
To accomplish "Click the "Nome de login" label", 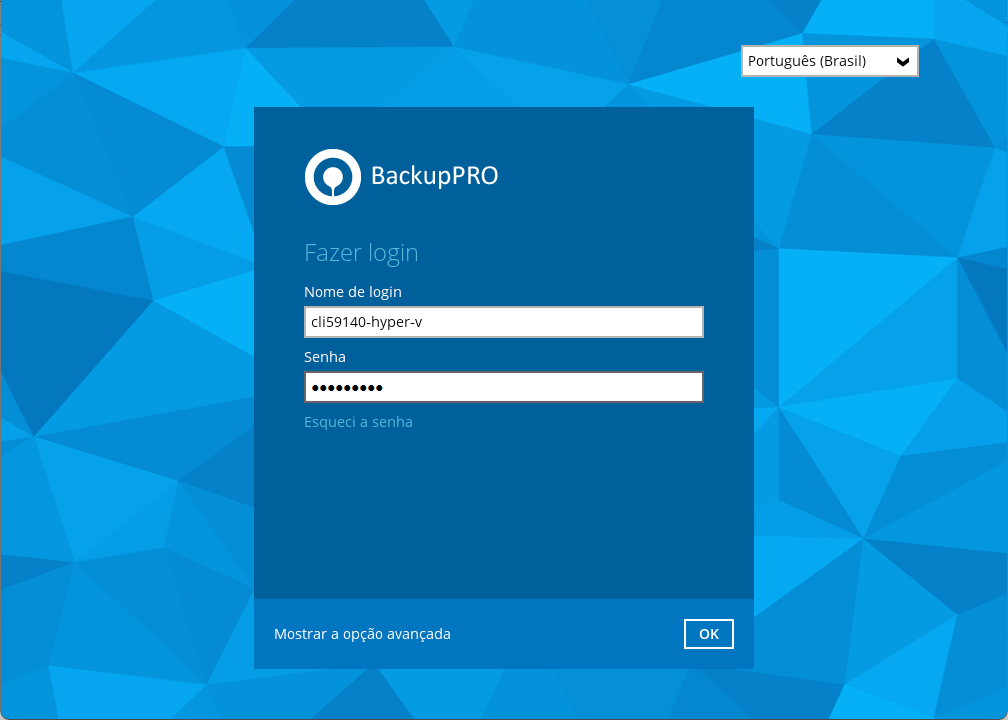I will pyautogui.click(x=353, y=292).
